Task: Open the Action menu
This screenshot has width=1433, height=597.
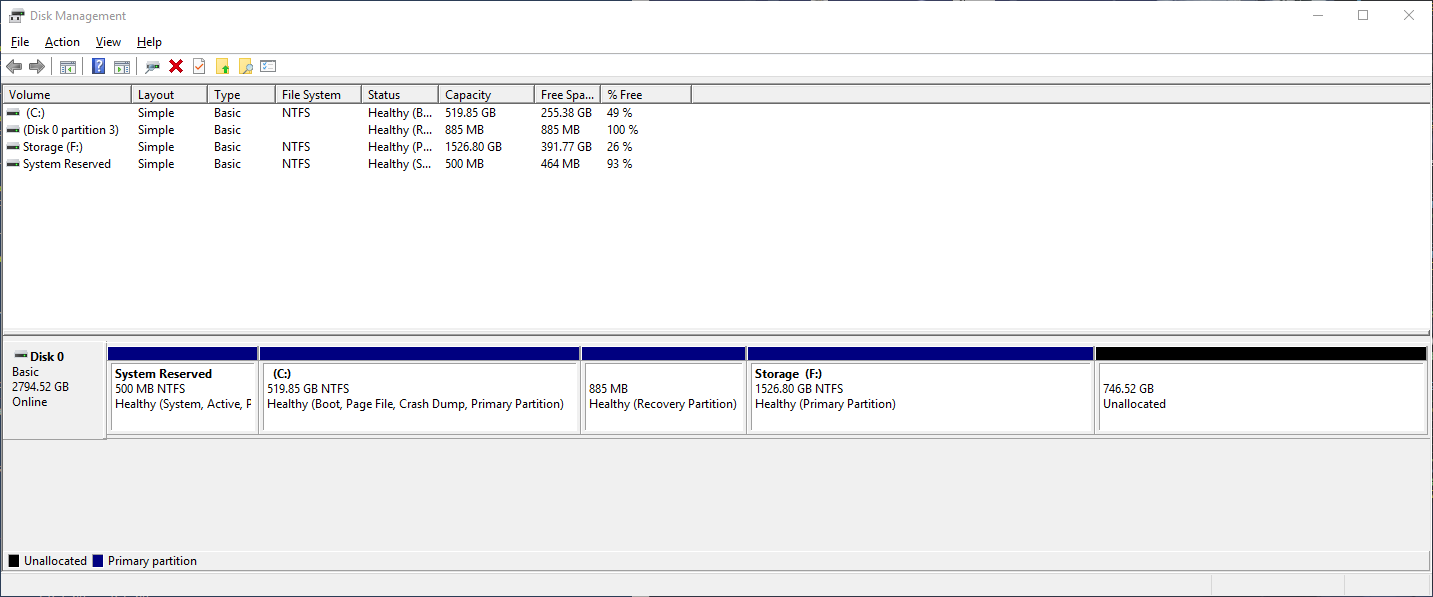Action: (62, 42)
